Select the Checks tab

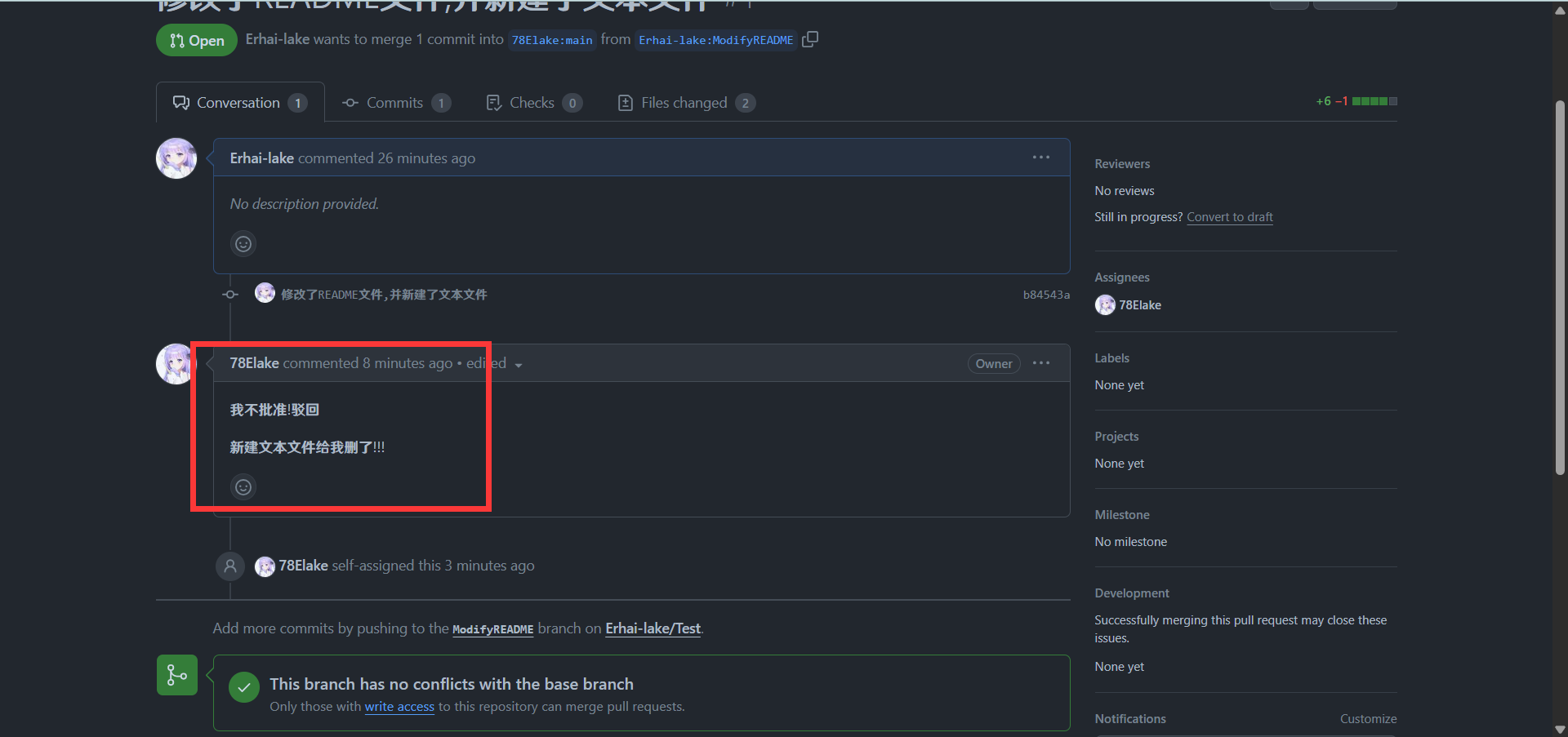532,103
